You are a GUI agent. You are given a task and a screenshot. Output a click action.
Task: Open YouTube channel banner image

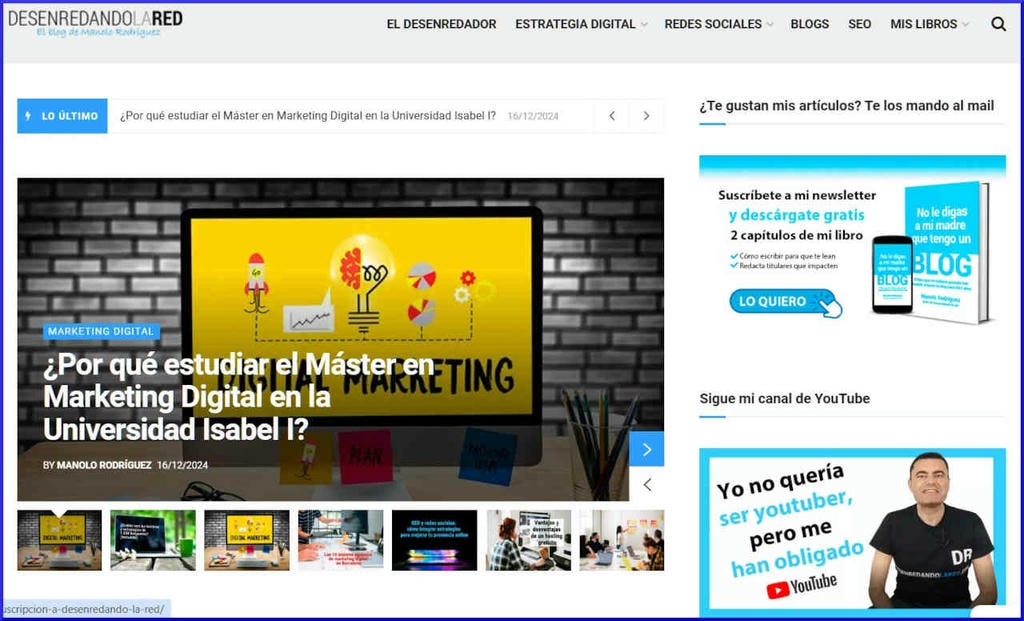(x=852, y=530)
